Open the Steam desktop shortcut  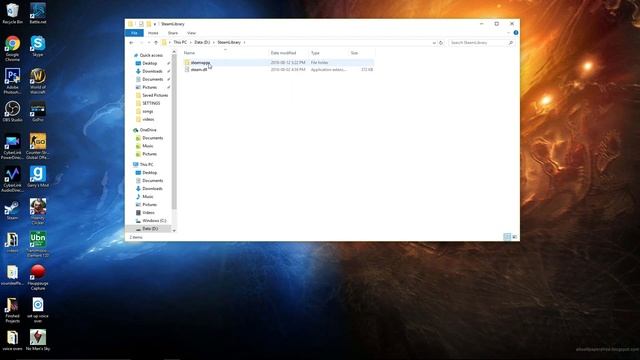click(12, 209)
